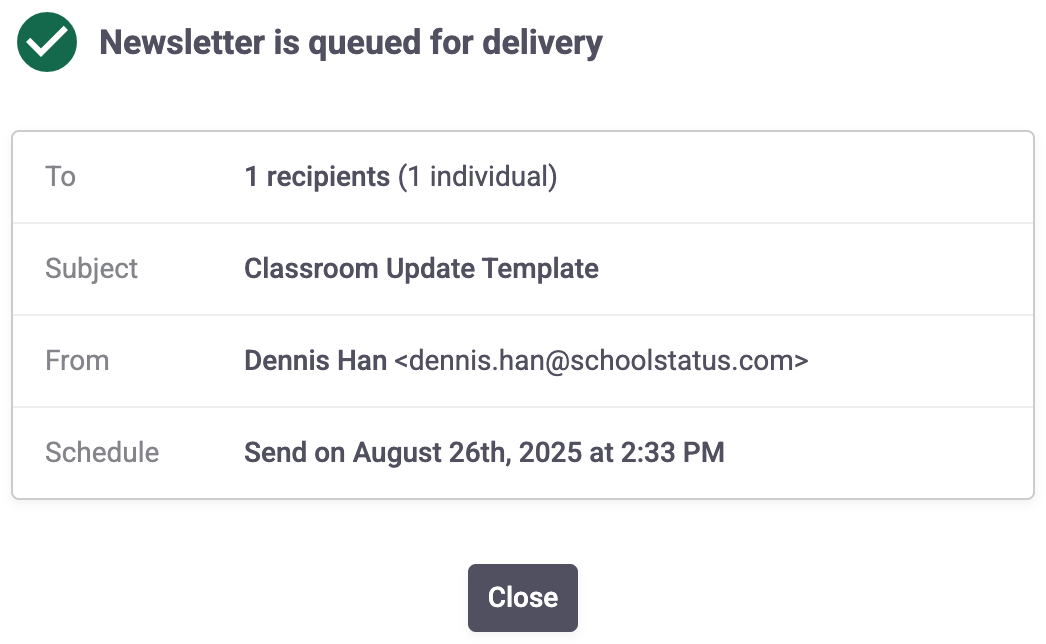
Task: Click the "Classroom Update Template" subject text
Action: (x=421, y=269)
